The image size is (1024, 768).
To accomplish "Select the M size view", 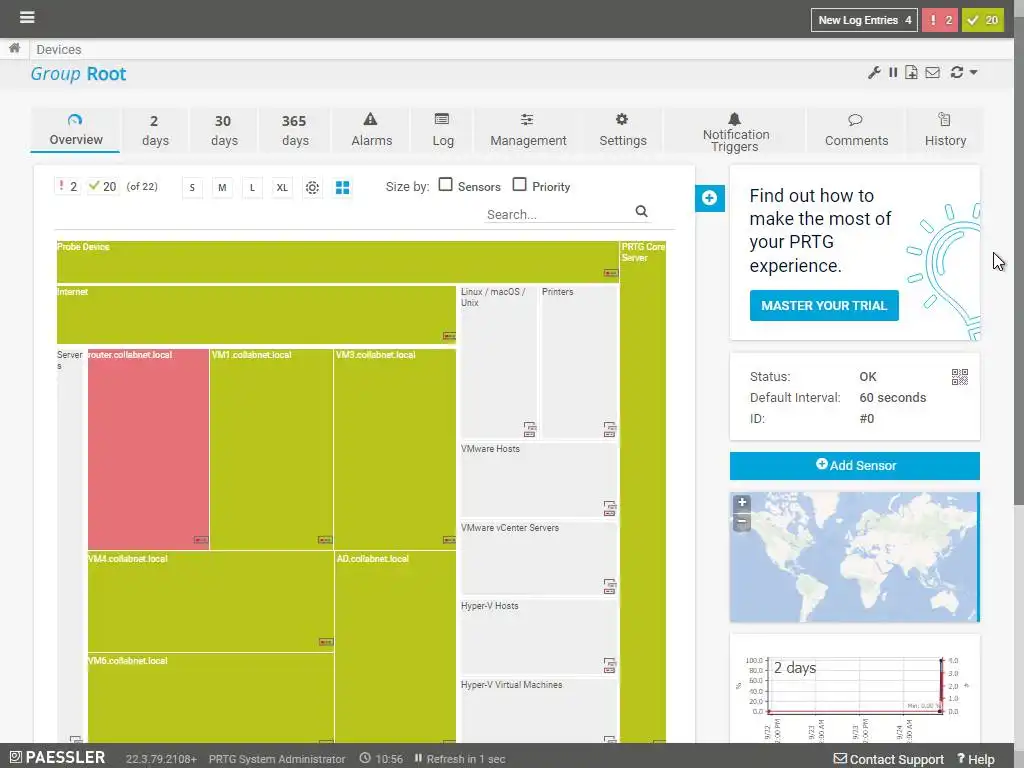I will [x=222, y=187].
